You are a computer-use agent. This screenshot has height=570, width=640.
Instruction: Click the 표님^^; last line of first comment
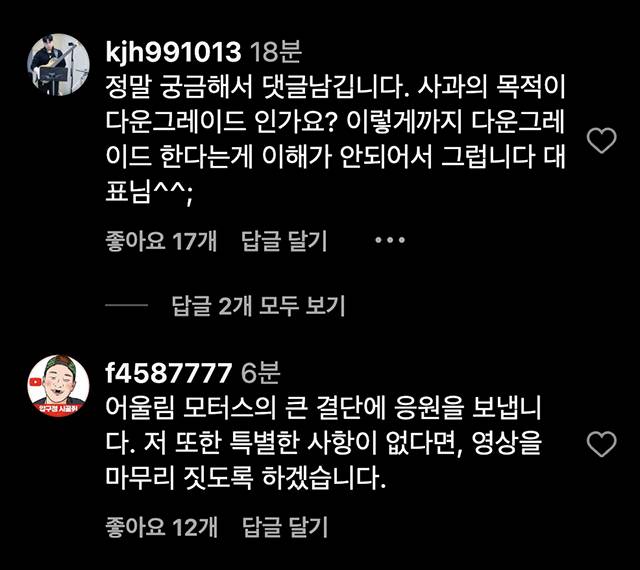click(149, 192)
